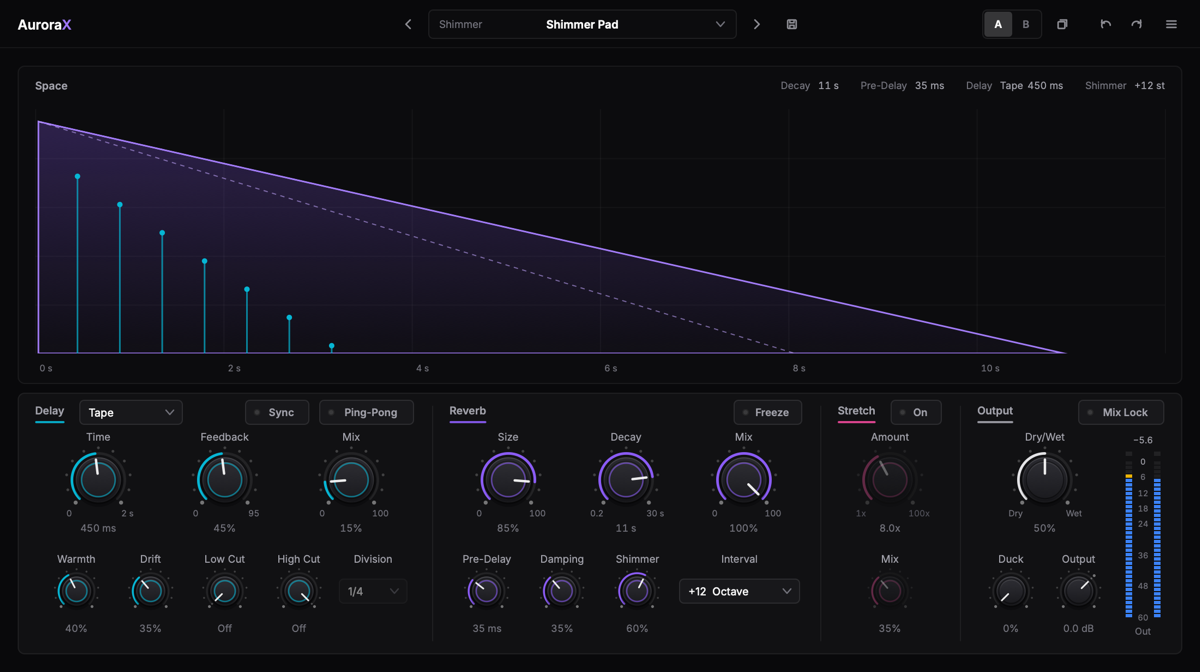Enable Ping-Pong delay mode
The width and height of the screenshot is (1200, 672).
(366, 412)
